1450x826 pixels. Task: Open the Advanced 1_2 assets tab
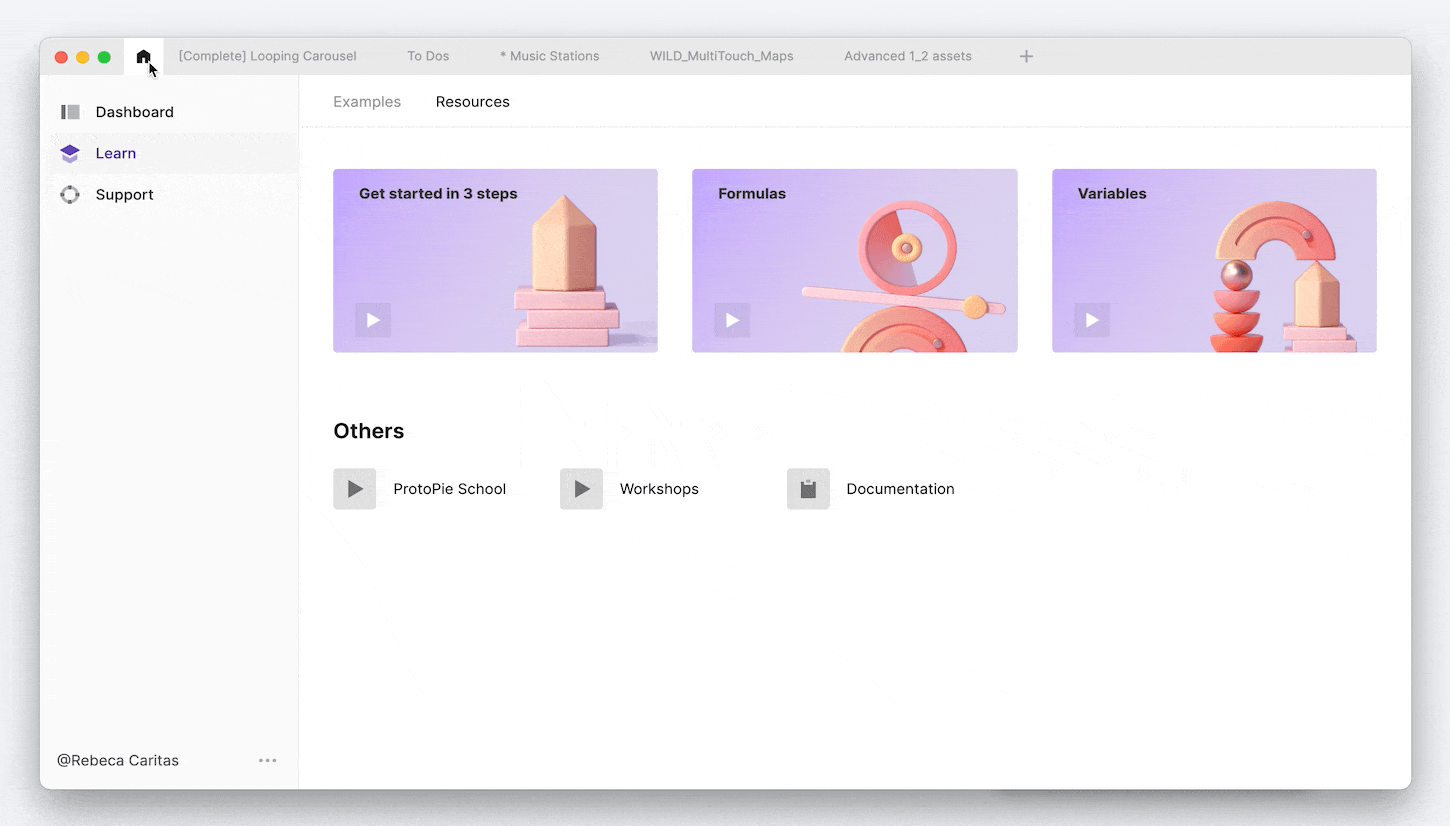click(908, 56)
